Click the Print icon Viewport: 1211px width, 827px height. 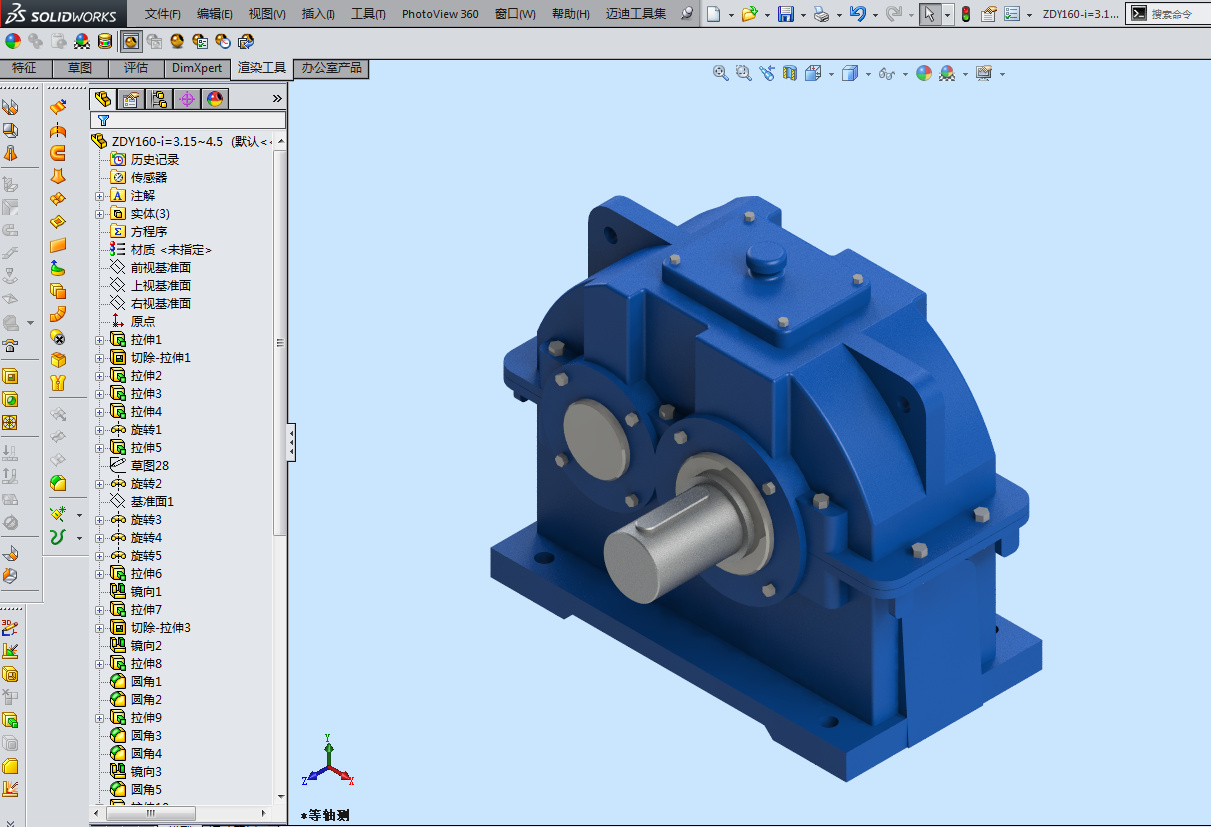tap(821, 14)
